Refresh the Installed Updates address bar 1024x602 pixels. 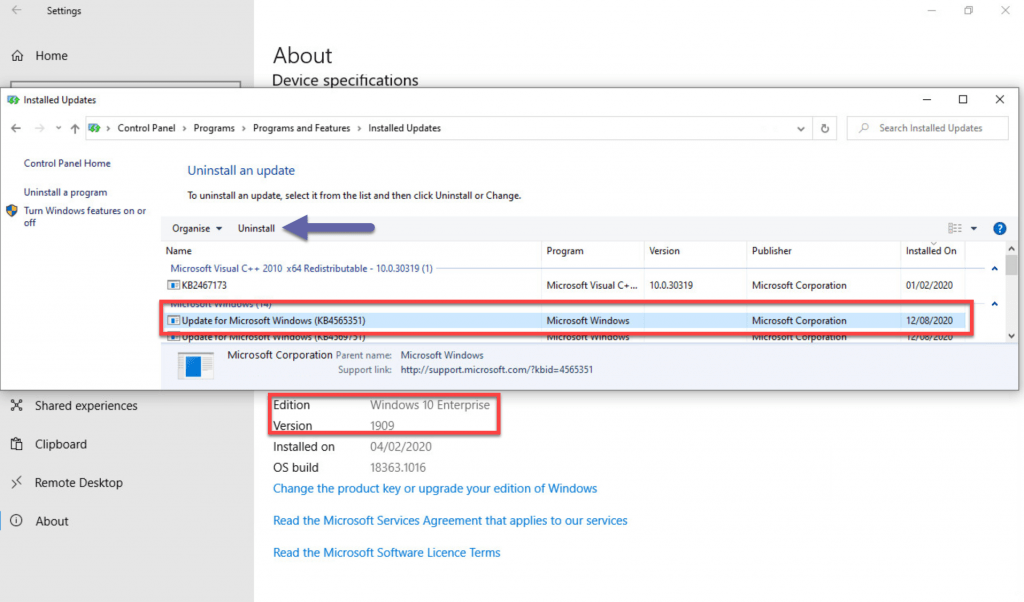pos(825,128)
